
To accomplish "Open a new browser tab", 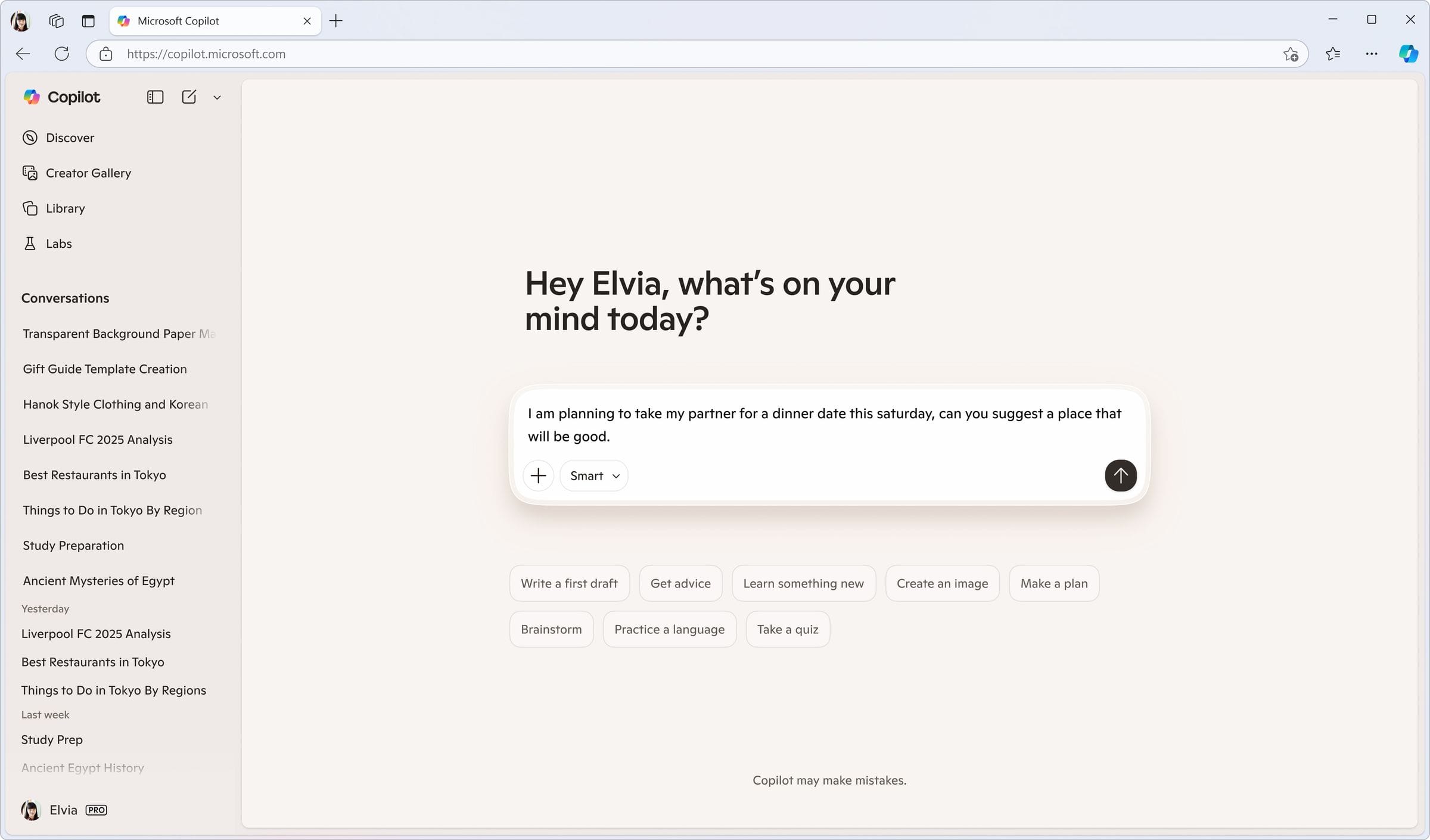I will coord(336,21).
